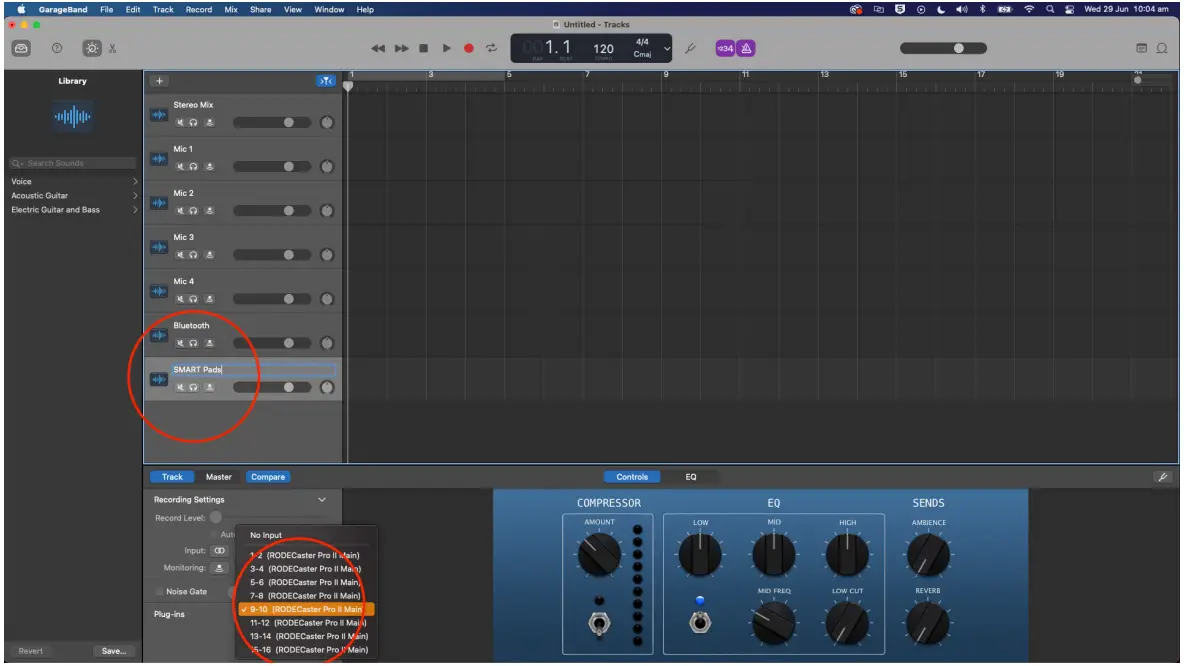Click the record button in the transport
This screenshot has height=666, width=1184.
tap(467, 46)
